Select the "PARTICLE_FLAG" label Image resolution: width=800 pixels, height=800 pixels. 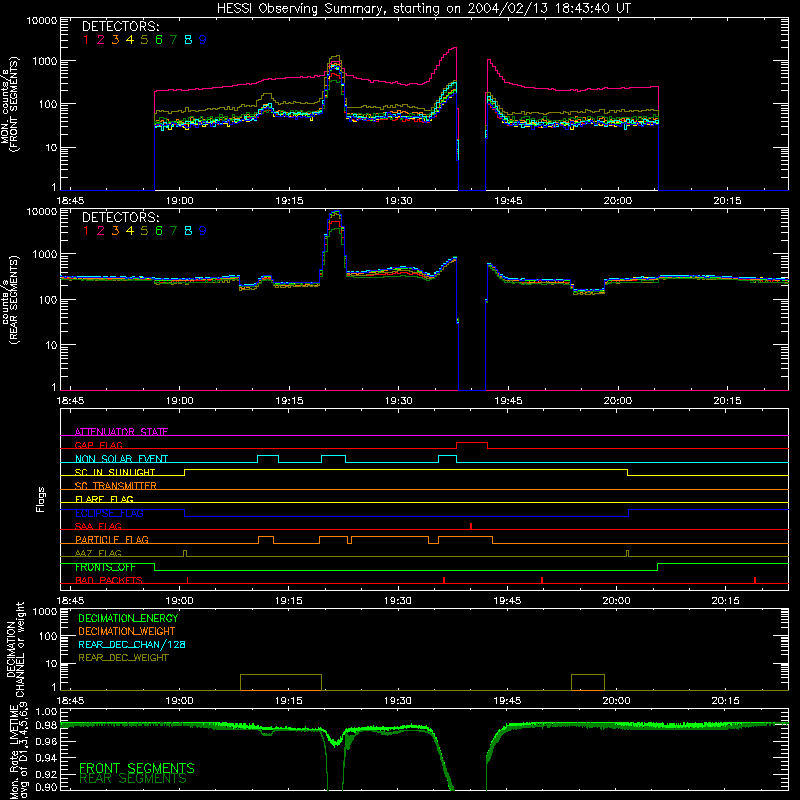tap(112, 539)
